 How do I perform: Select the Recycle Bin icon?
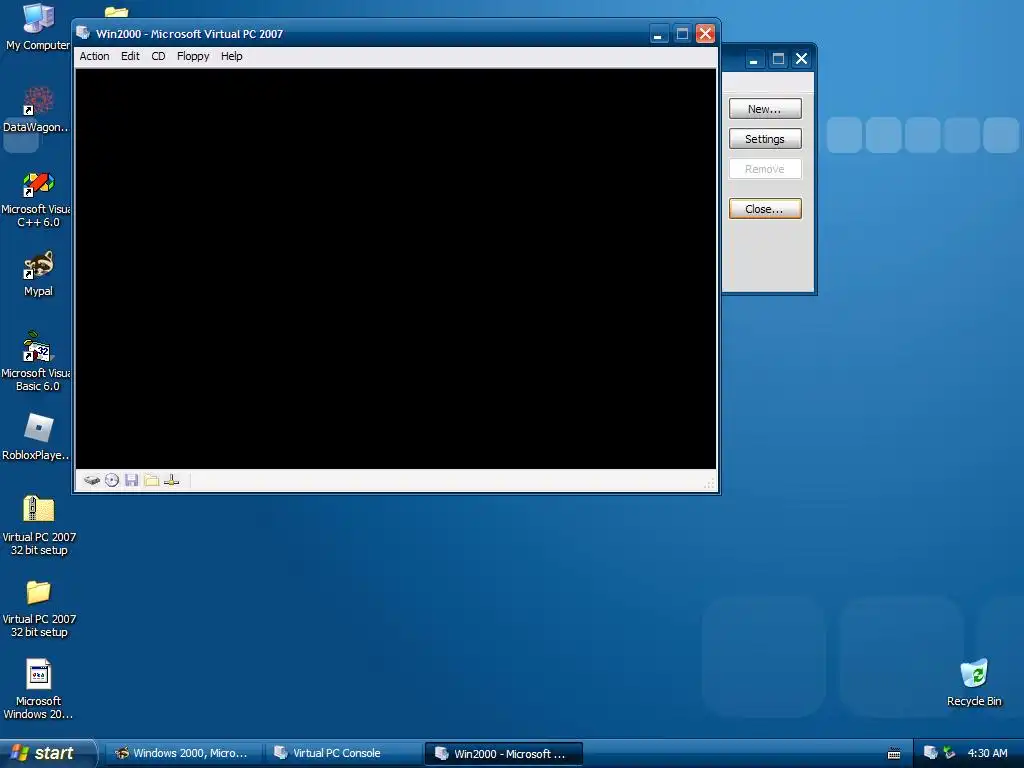974,683
